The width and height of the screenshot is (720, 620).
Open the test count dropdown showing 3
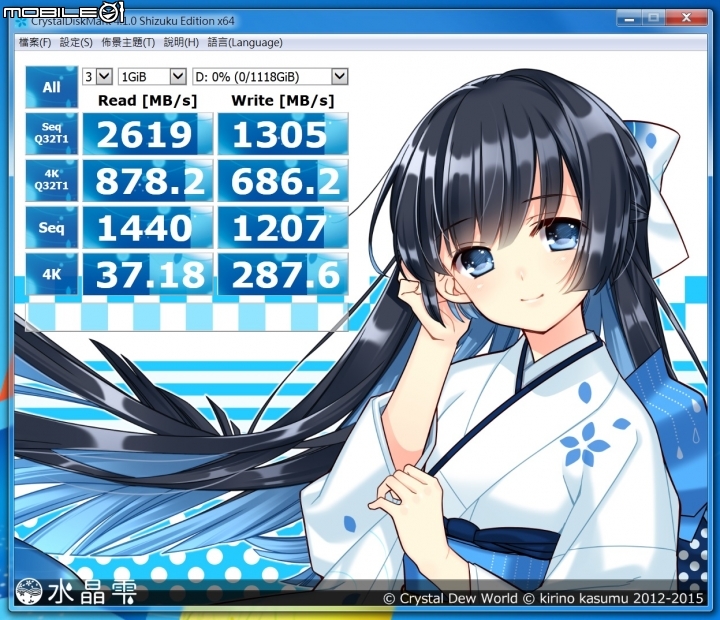click(x=97, y=77)
